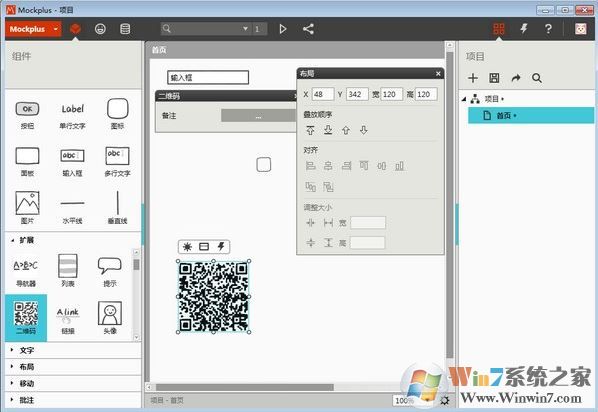Click the save icon in project panel

494,78
